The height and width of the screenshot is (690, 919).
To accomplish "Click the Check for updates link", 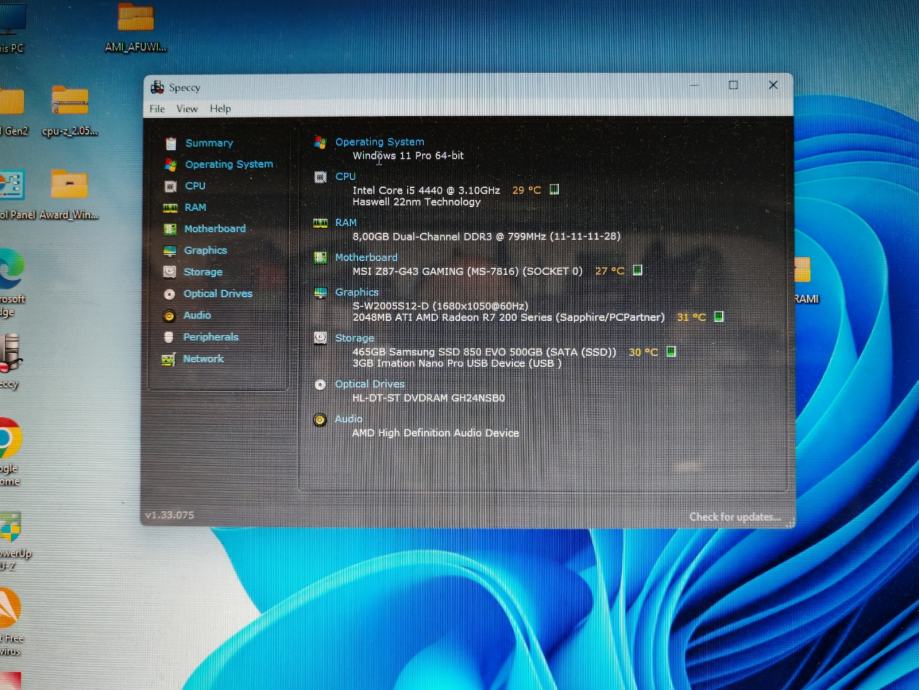I will tap(735, 517).
